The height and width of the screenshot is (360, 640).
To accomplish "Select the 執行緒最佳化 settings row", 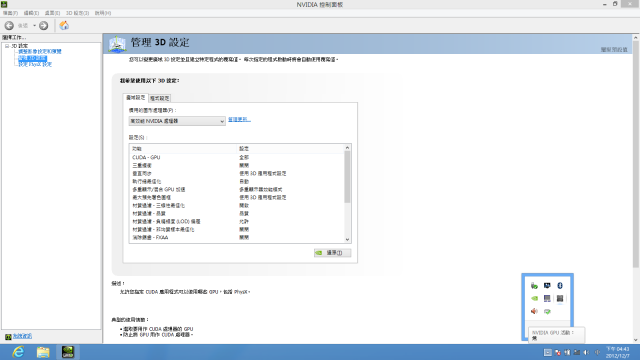I will (x=237, y=181).
